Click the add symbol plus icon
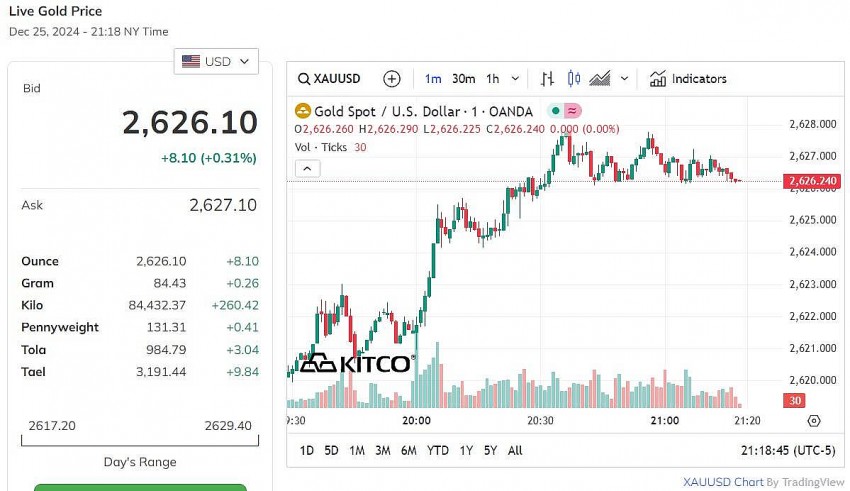Screen dimensions: 850x491 tap(392, 79)
